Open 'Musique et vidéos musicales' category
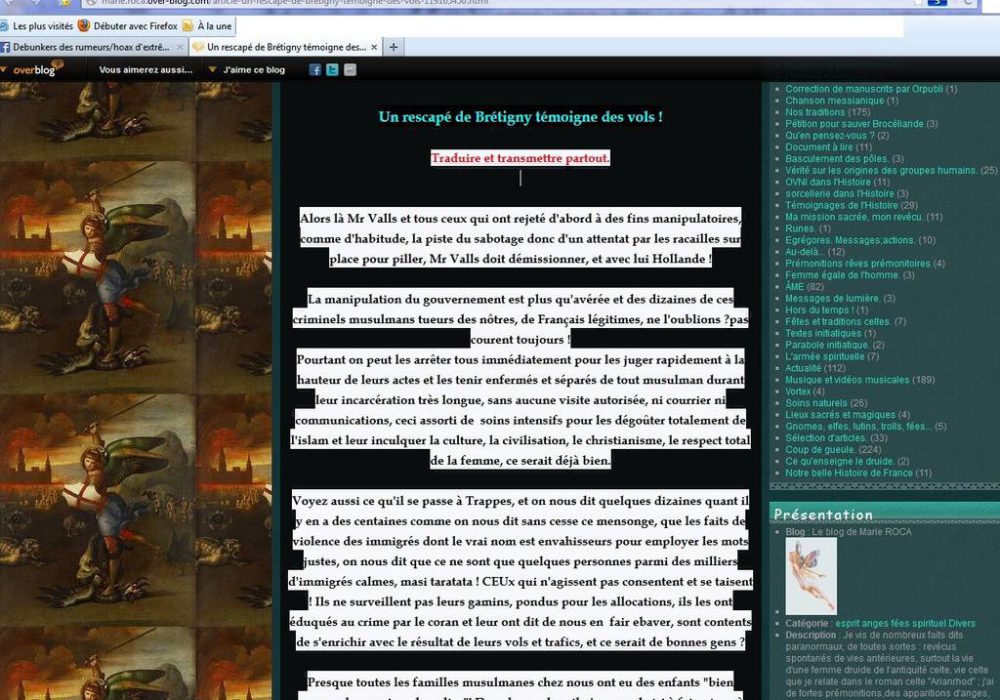 pos(847,380)
